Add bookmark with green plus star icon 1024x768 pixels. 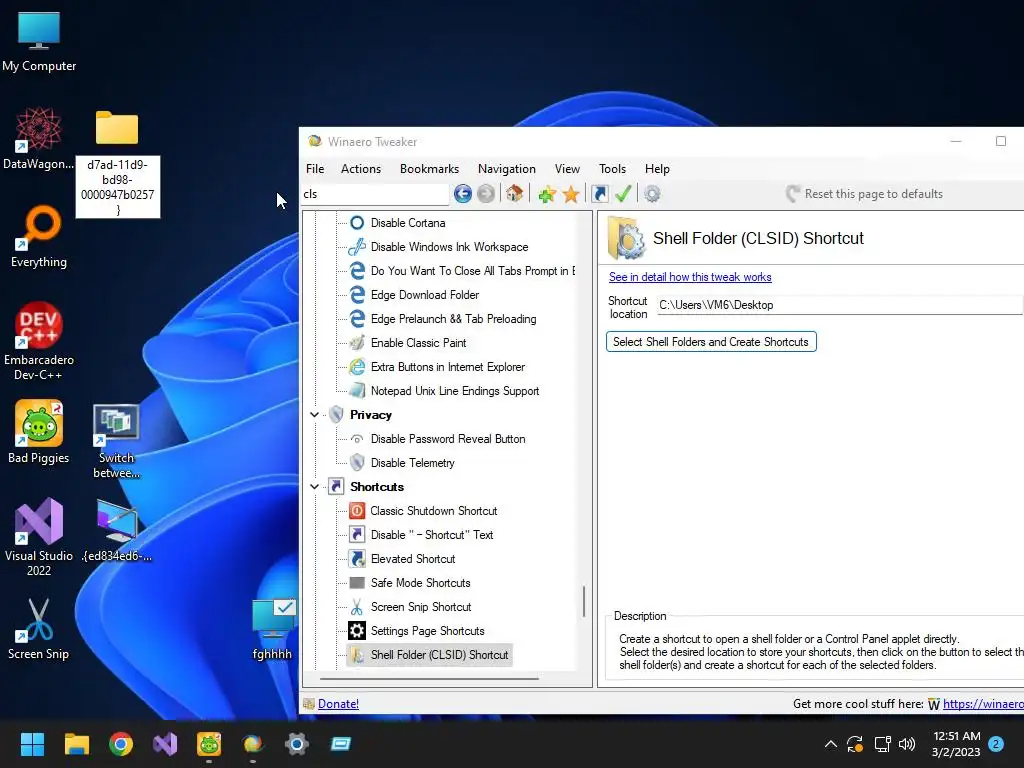point(547,193)
